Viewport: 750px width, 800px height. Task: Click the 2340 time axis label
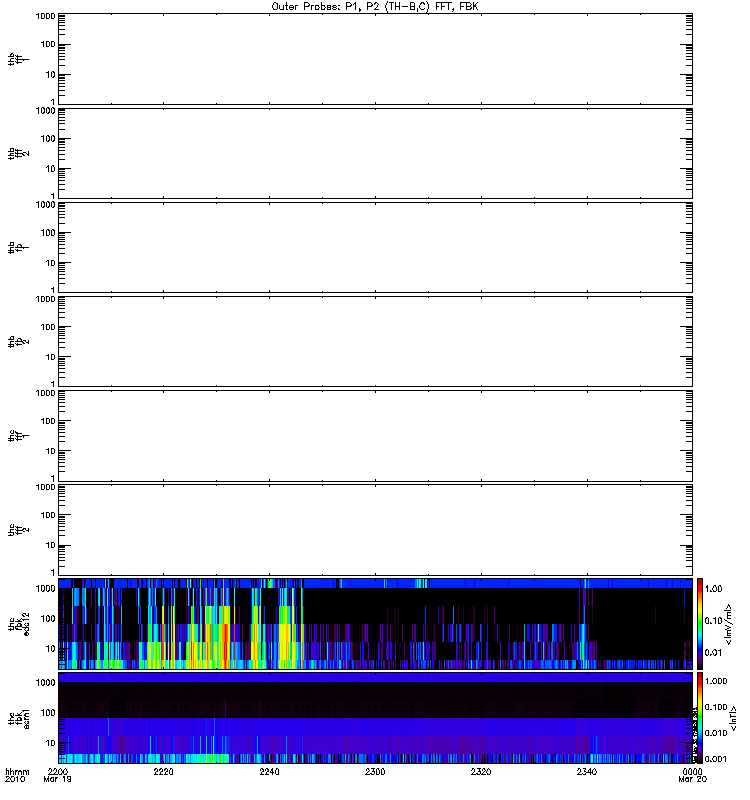coord(587,772)
